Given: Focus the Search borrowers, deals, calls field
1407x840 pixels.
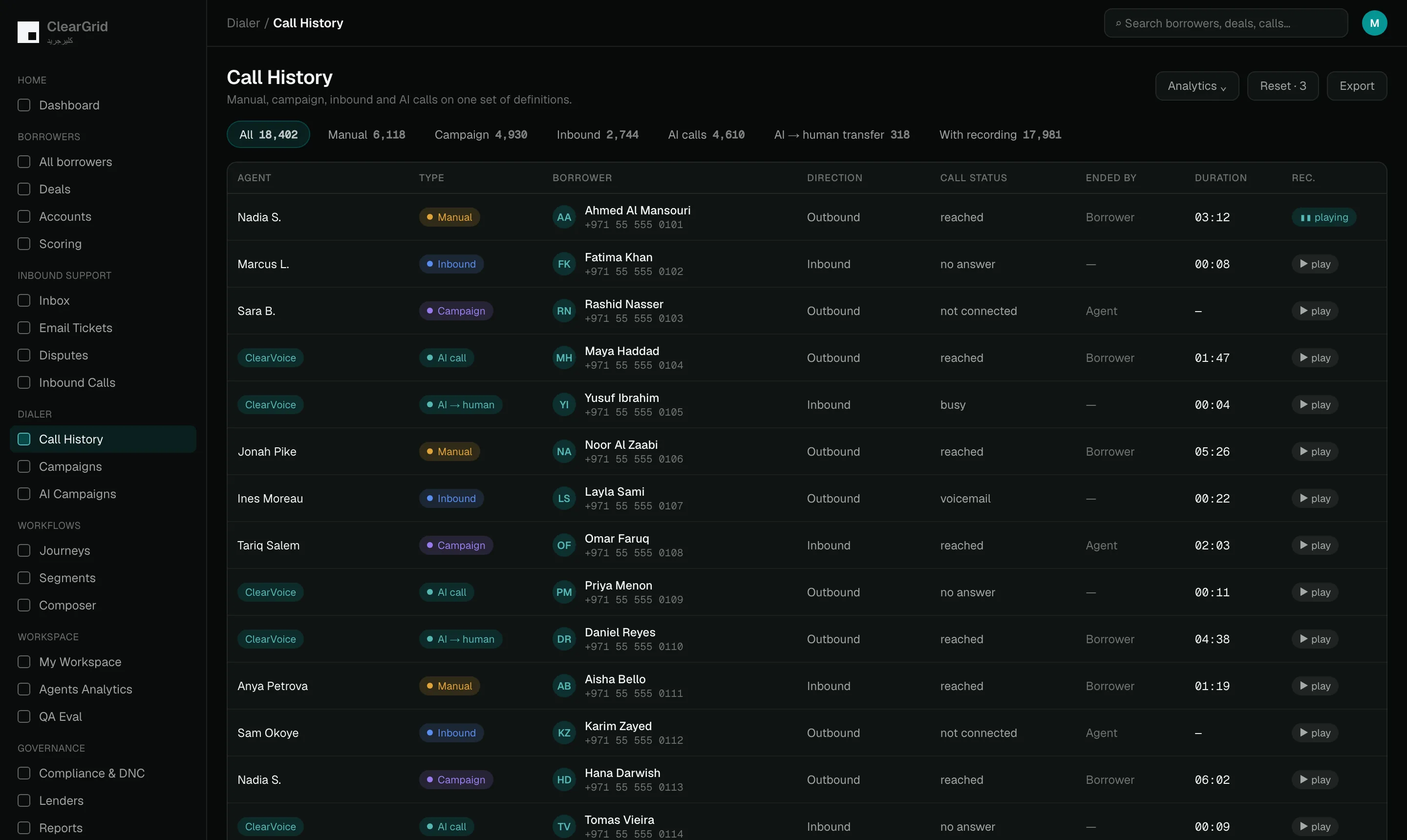Looking at the screenshot, I should pos(1225,23).
